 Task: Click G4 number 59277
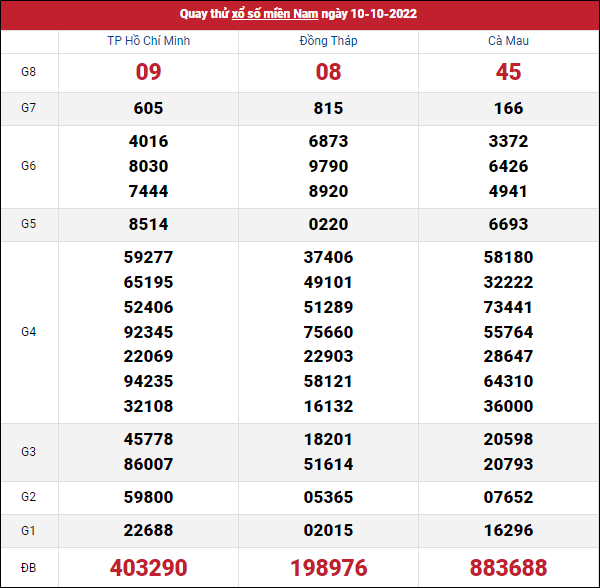pos(148,257)
